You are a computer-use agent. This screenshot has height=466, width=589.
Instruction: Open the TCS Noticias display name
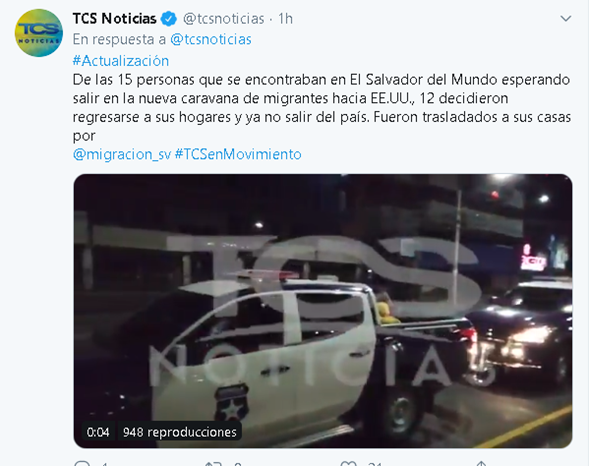115,18
